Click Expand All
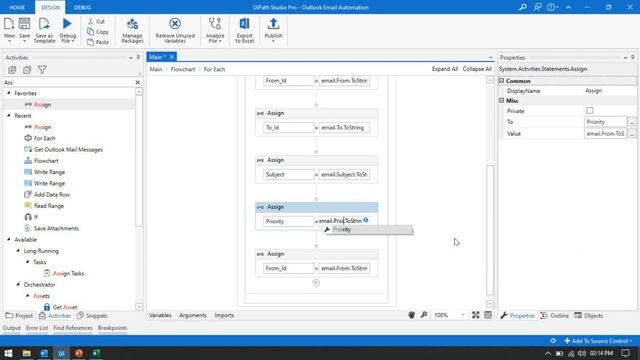 [x=444, y=69]
